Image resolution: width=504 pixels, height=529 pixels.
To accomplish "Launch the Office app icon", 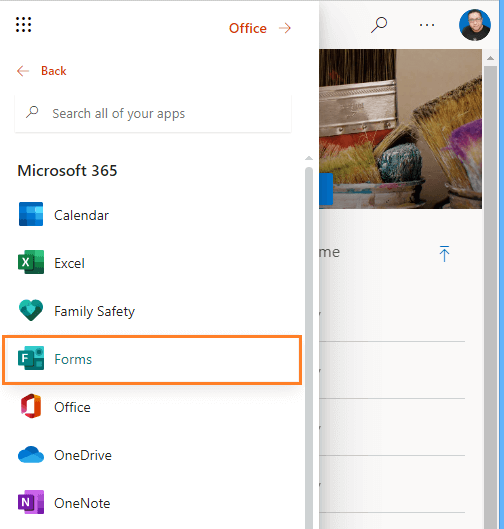I will pyautogui.click(x=31, y=406).
